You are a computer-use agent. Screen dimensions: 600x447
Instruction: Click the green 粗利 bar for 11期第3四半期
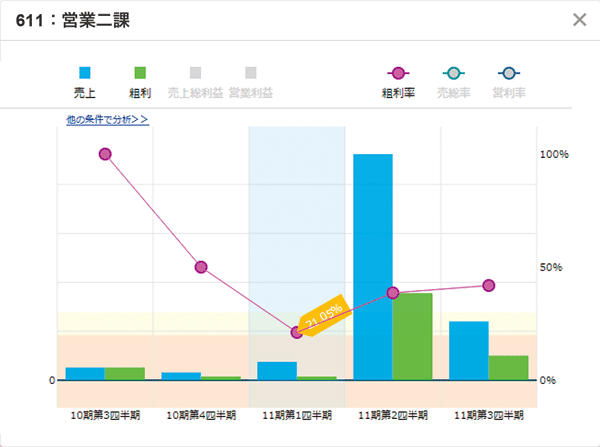508,367
